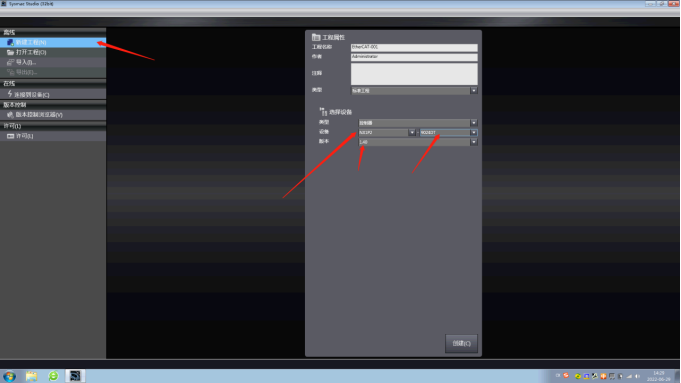Viewport: 681px width, 383px height.
Task: Click the author field showing Administrator
Action: click(x=414, y=57)
